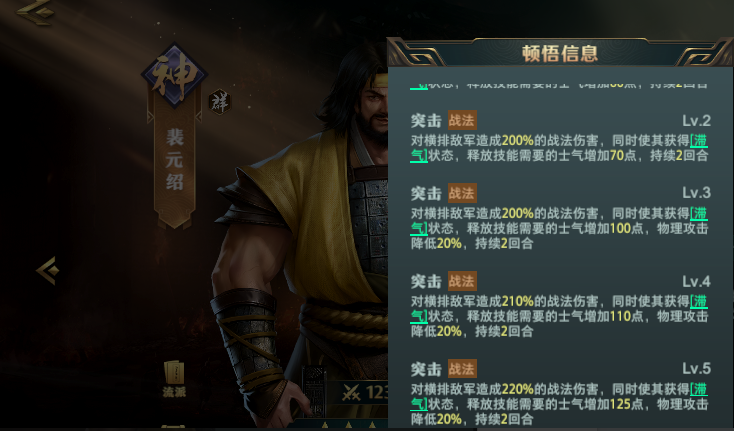Go to previous hero with left chevron

(48, 270)
